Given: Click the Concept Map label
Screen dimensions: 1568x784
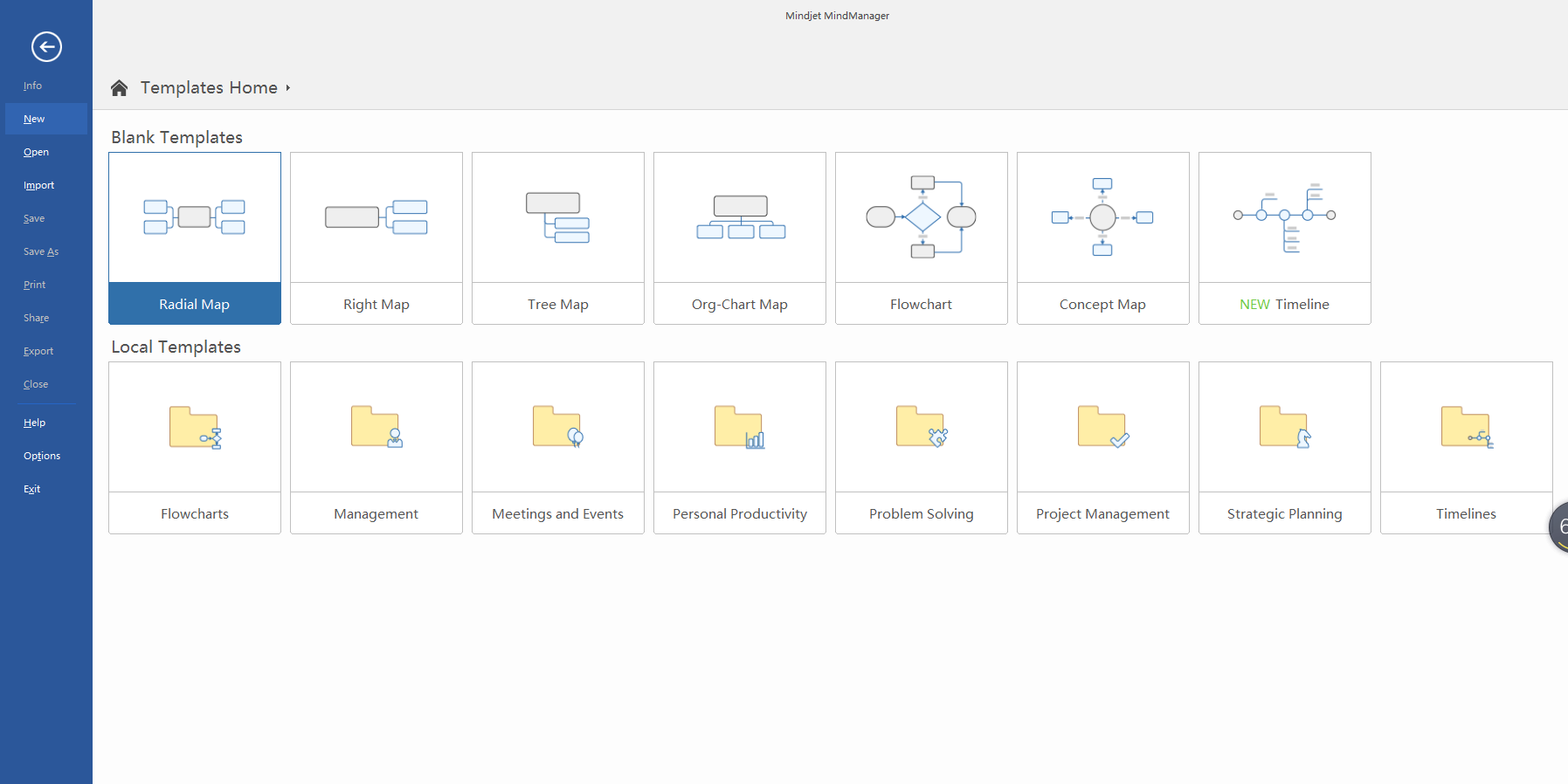Looking at the screenshot, I should pyautogui.click(x=1102, y=304).
